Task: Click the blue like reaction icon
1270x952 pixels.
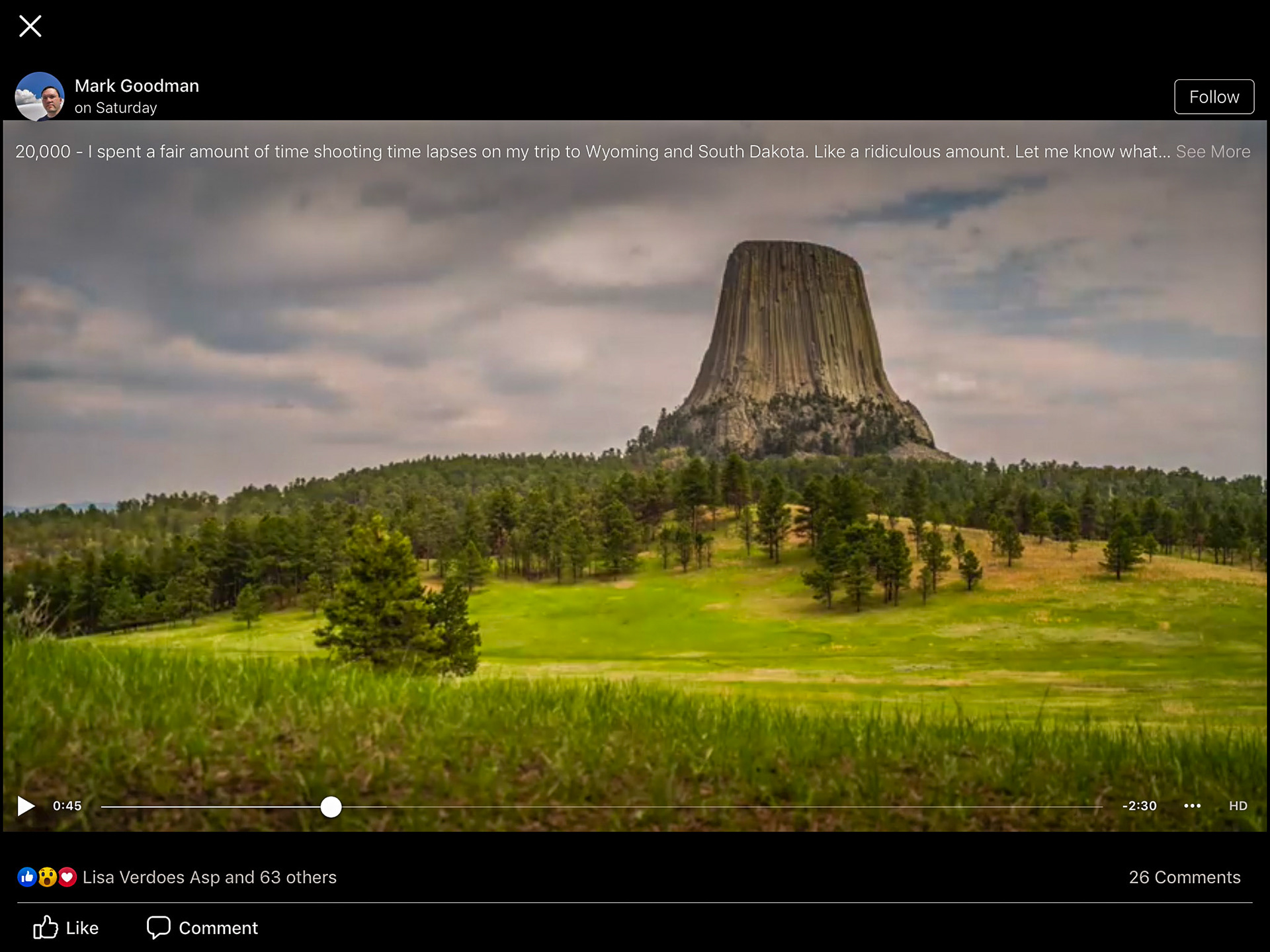Action: (x=27, y=877)
